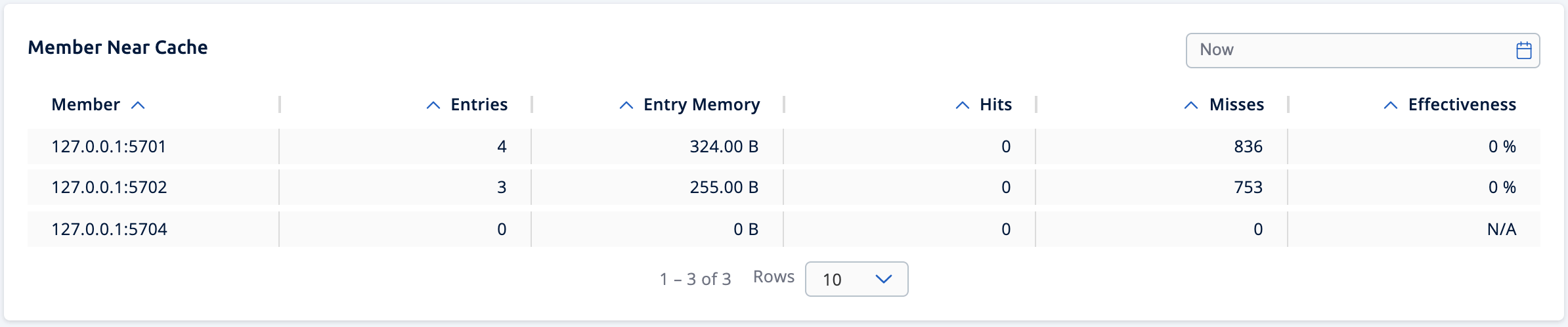Viewport: 1568px width, 327px height.
Task: Select the member row 127.0.0.1:5702
Action: (109, 188)
